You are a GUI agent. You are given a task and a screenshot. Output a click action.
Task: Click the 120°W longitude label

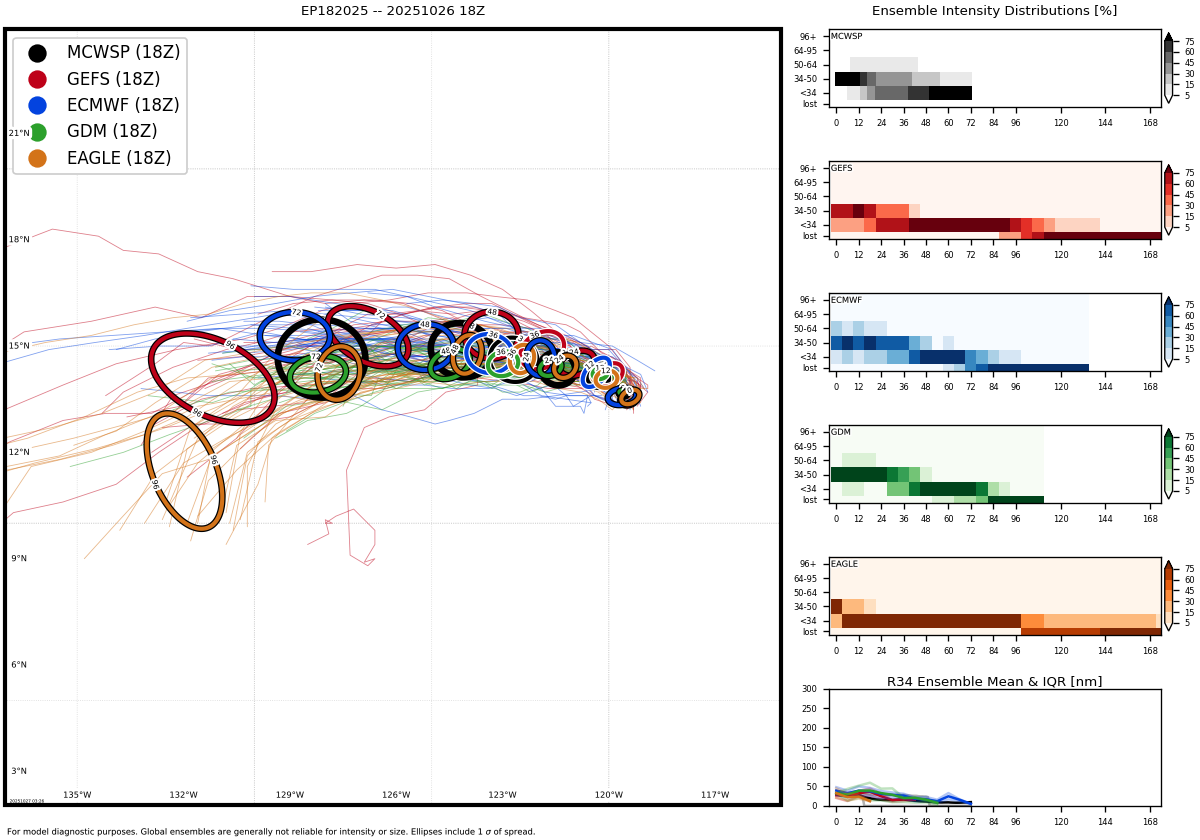(x=608, y=795)
